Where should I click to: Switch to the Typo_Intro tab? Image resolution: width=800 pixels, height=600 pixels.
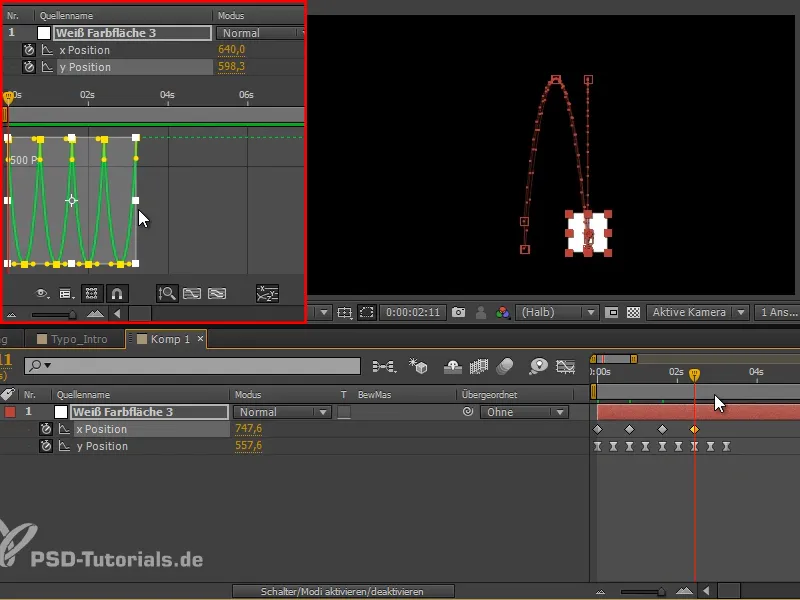[x=72, y=339]
